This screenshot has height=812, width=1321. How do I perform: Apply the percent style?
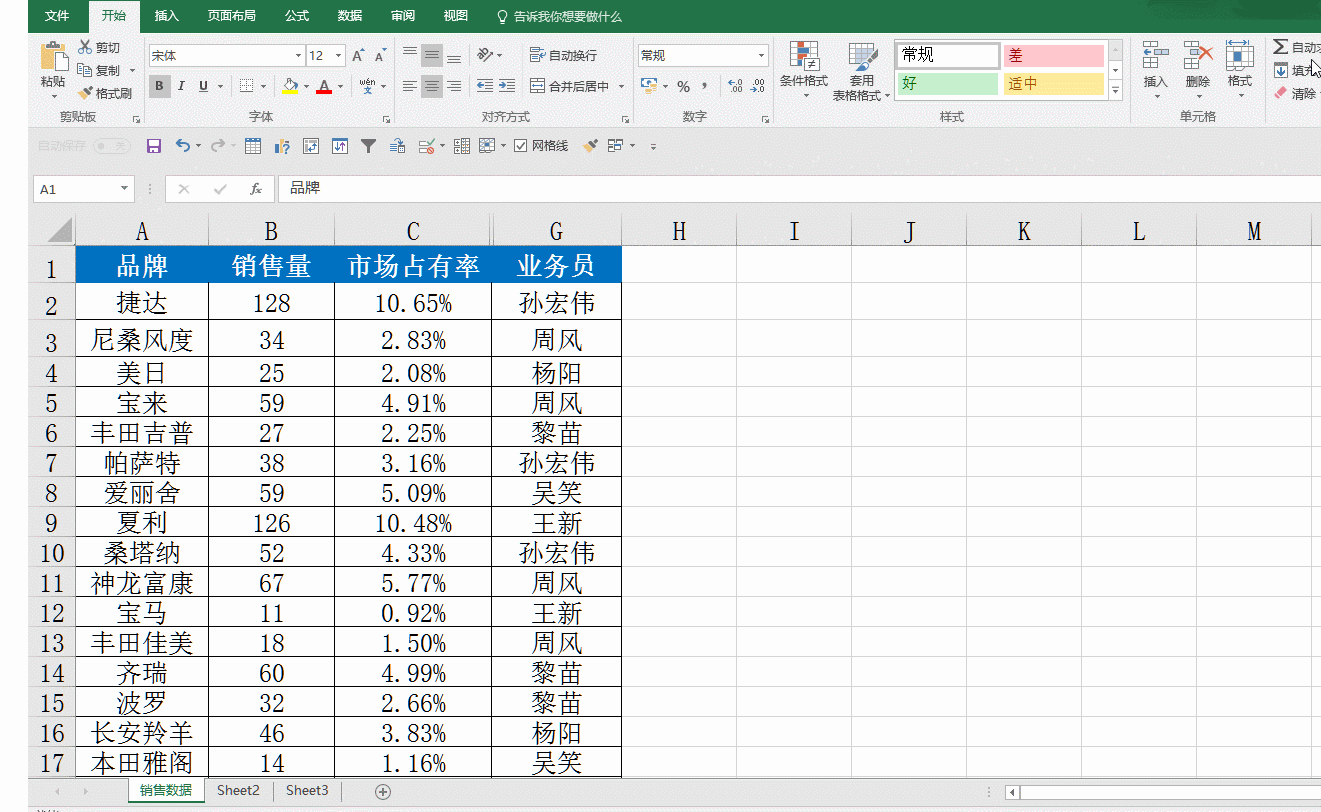tap(683, 87)
